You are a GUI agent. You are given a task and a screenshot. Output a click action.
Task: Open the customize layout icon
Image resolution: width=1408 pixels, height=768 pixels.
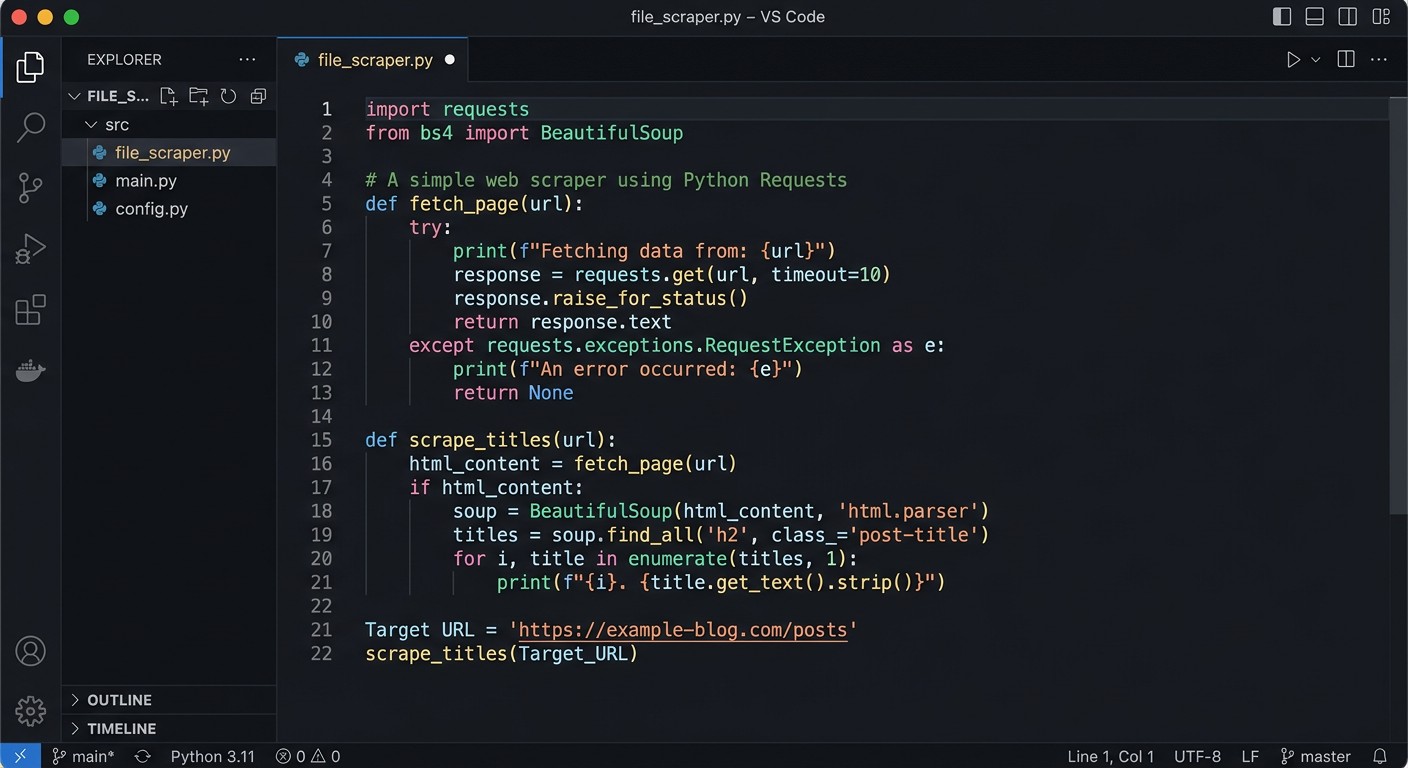pos(1381,17)
